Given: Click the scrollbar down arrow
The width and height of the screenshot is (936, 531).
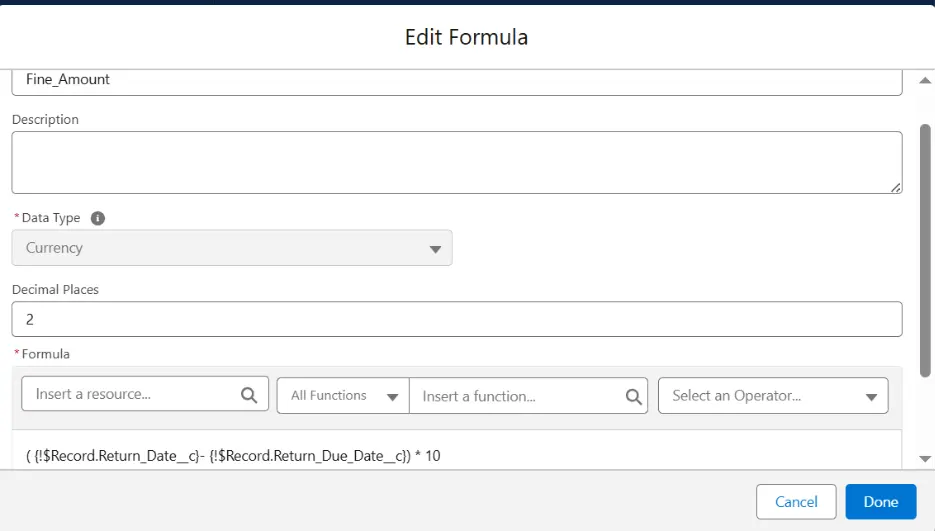Looking at the screenshot, I should [x=925, y=458].
